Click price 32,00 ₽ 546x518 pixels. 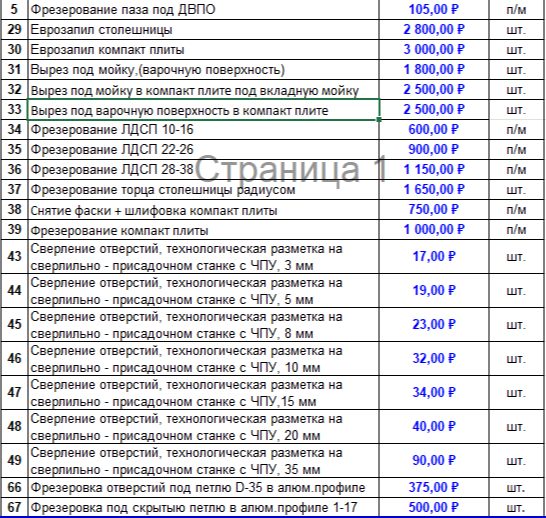tap(434, 359)
